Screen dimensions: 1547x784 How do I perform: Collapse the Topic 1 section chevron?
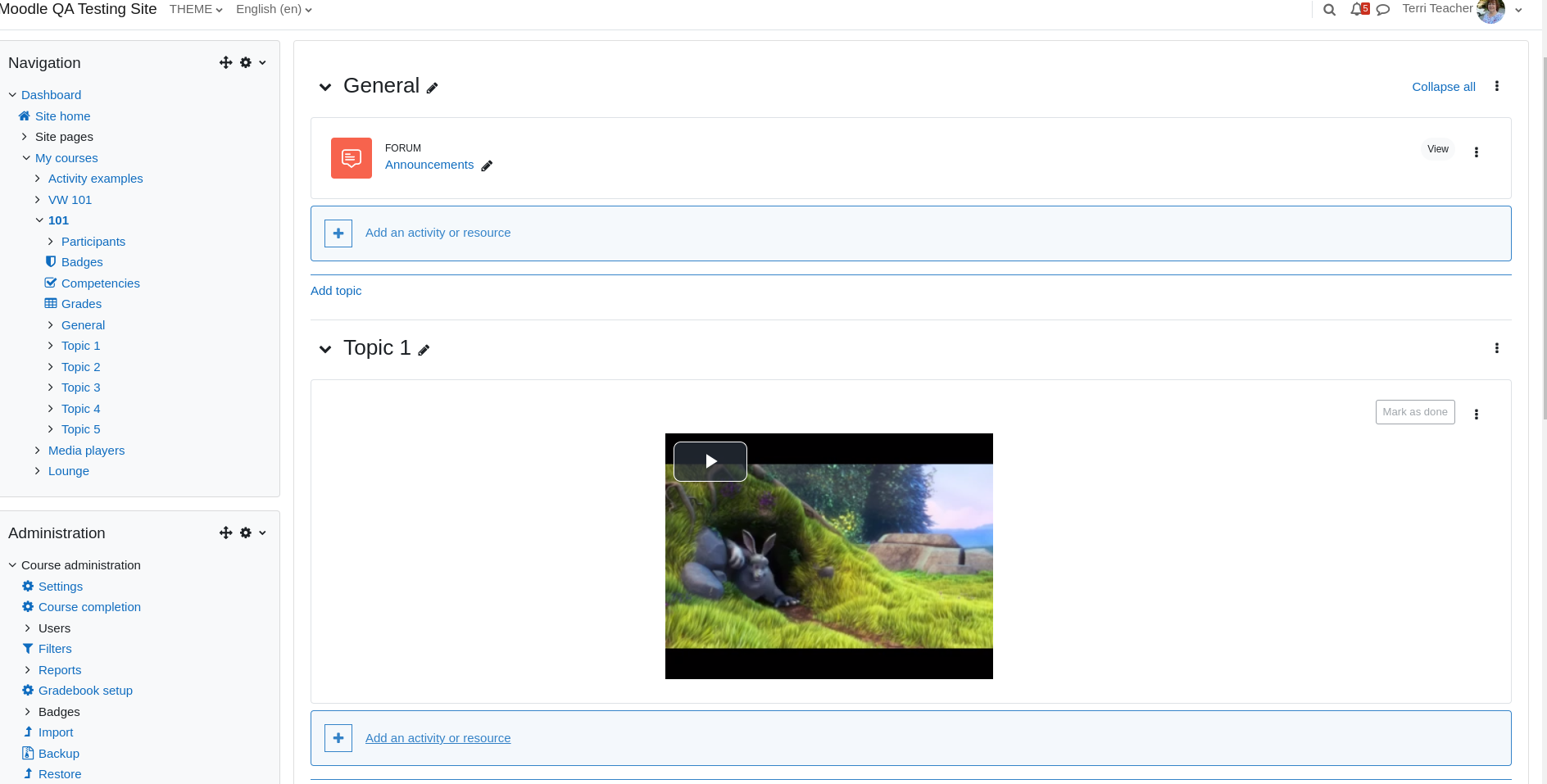click(x=325, y=349)
